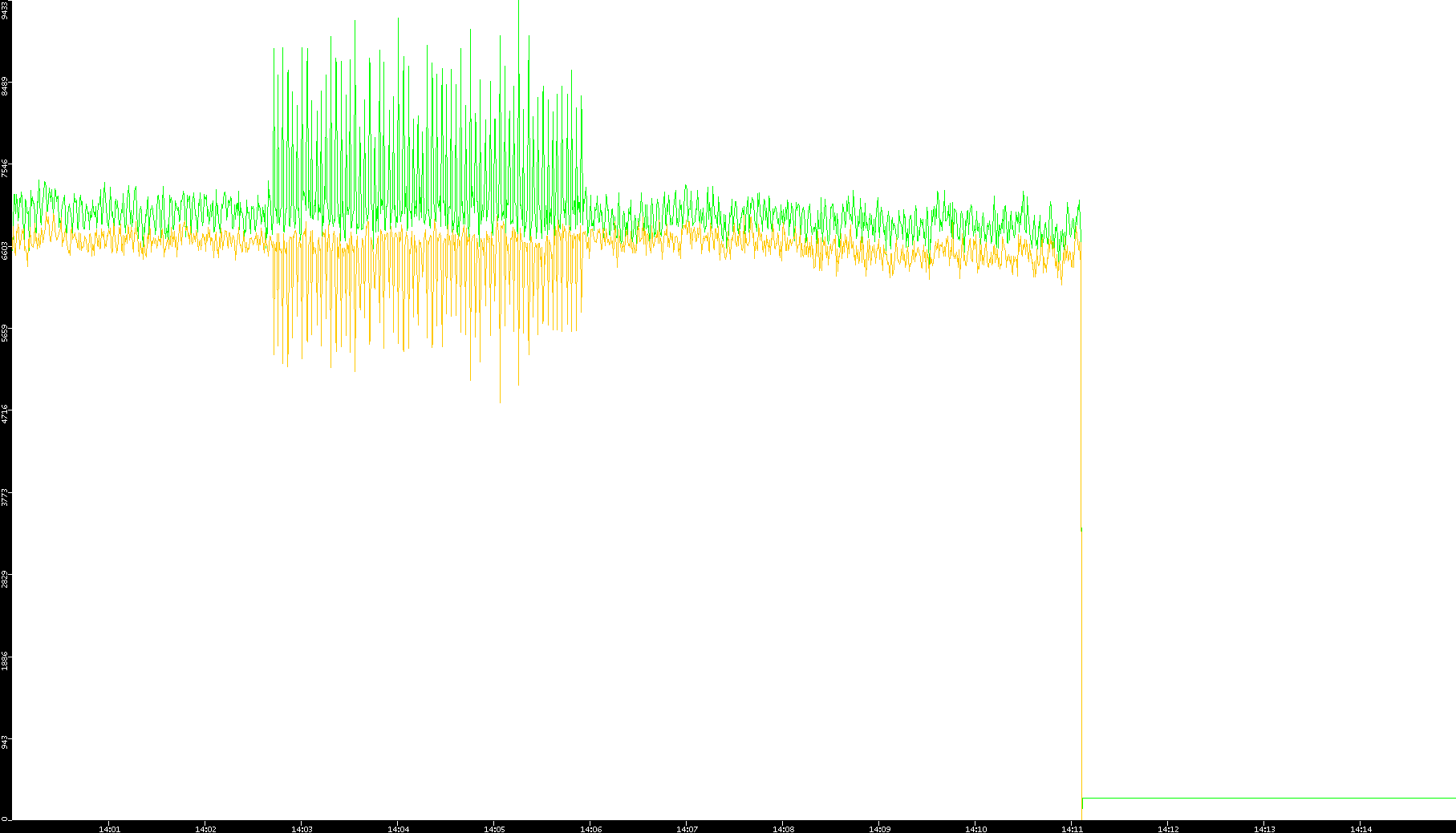Click the 4716 y-axis label
Screen dimensions: 1456x833
pos(5,414)
